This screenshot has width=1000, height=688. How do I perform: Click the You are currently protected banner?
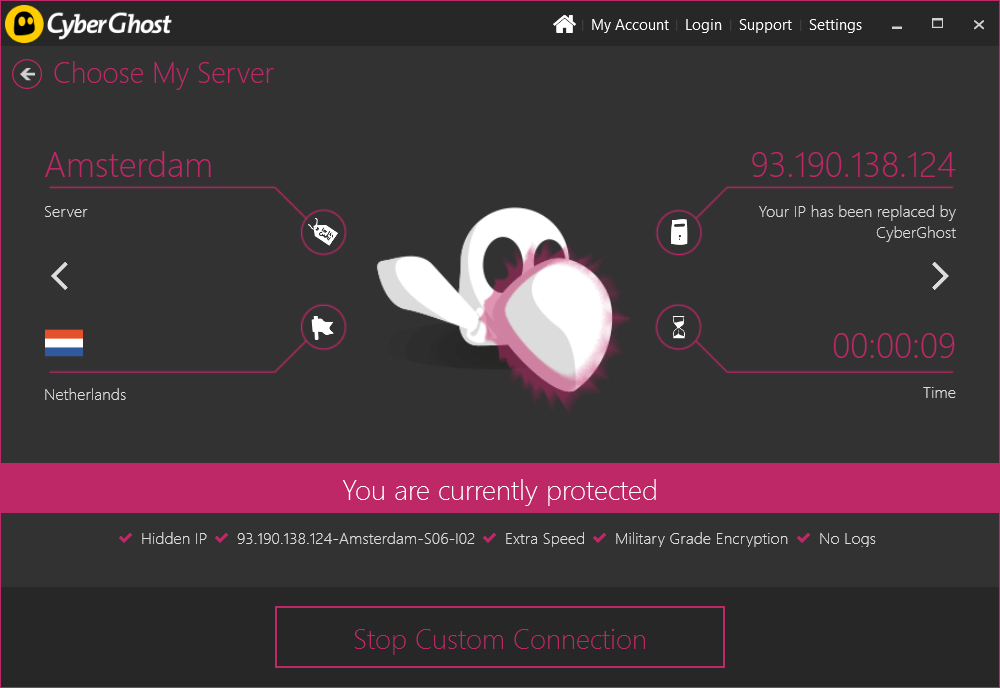(x=500, y=488)
